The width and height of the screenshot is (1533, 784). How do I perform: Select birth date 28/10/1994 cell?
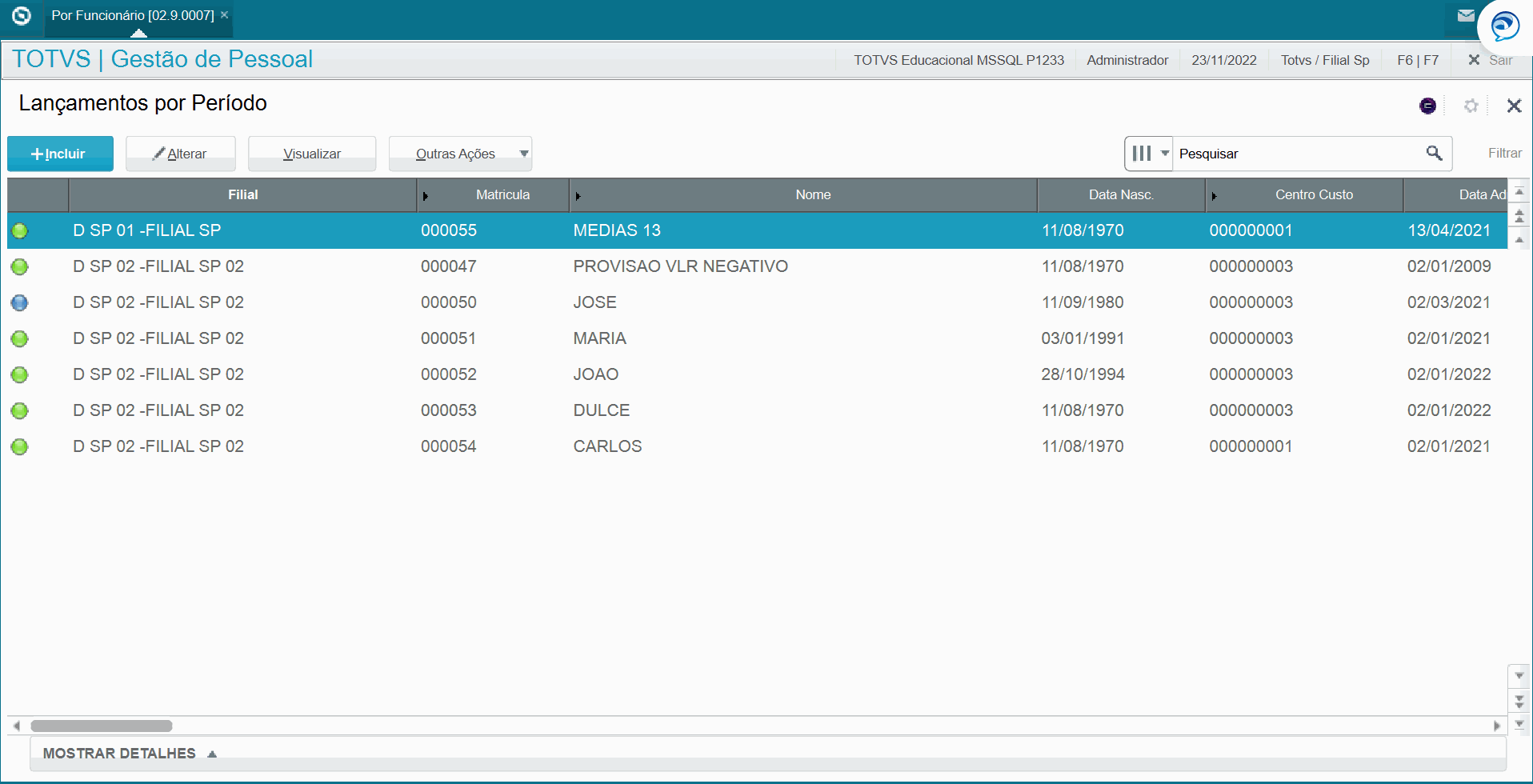tap(1083, 374)
